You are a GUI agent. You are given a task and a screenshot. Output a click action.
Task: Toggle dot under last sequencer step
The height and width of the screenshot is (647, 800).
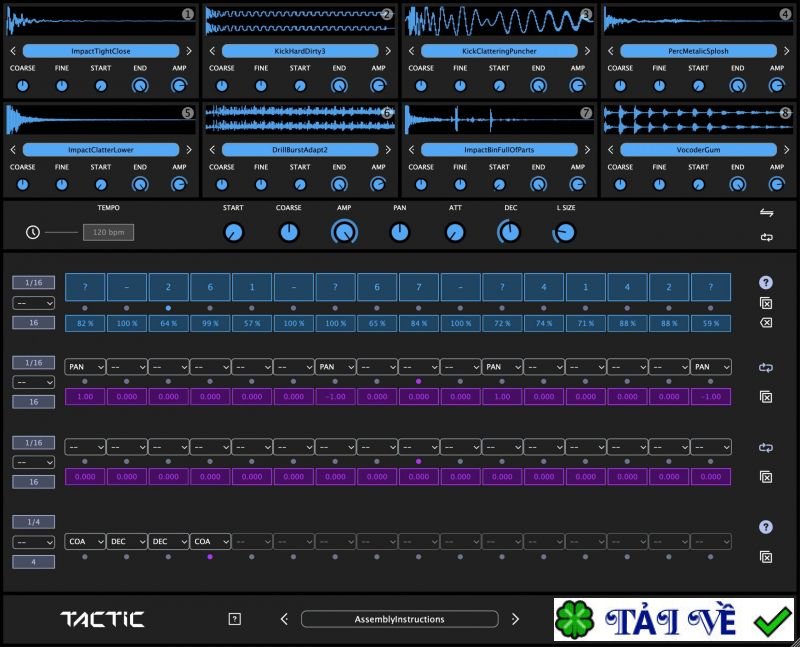click(711, 308)
